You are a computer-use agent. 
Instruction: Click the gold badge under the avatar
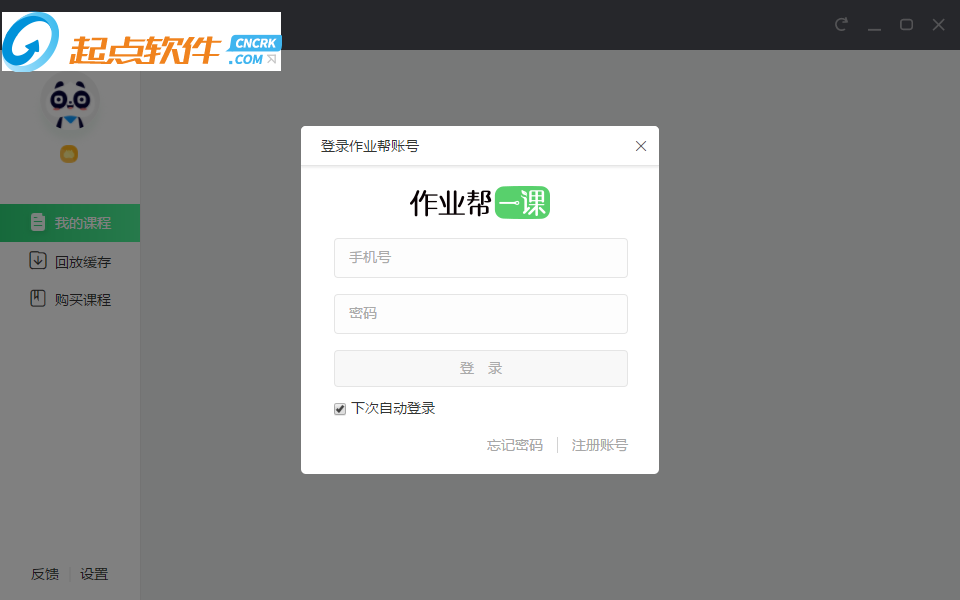69,154
